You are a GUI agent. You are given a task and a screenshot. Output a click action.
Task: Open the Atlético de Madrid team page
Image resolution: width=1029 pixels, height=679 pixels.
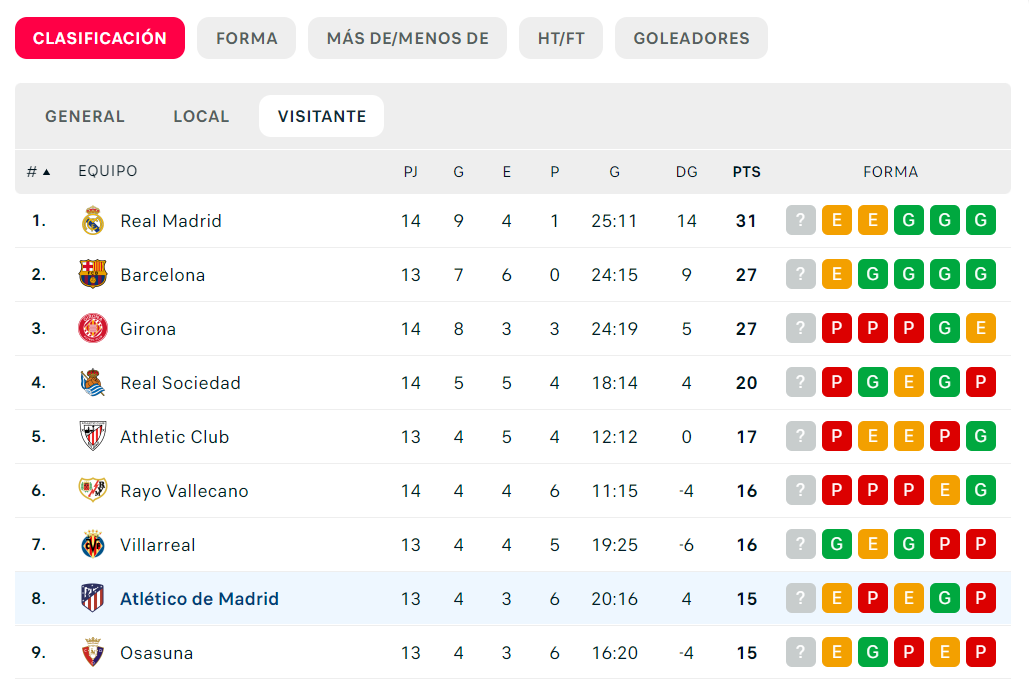click(x=199, y=598)
